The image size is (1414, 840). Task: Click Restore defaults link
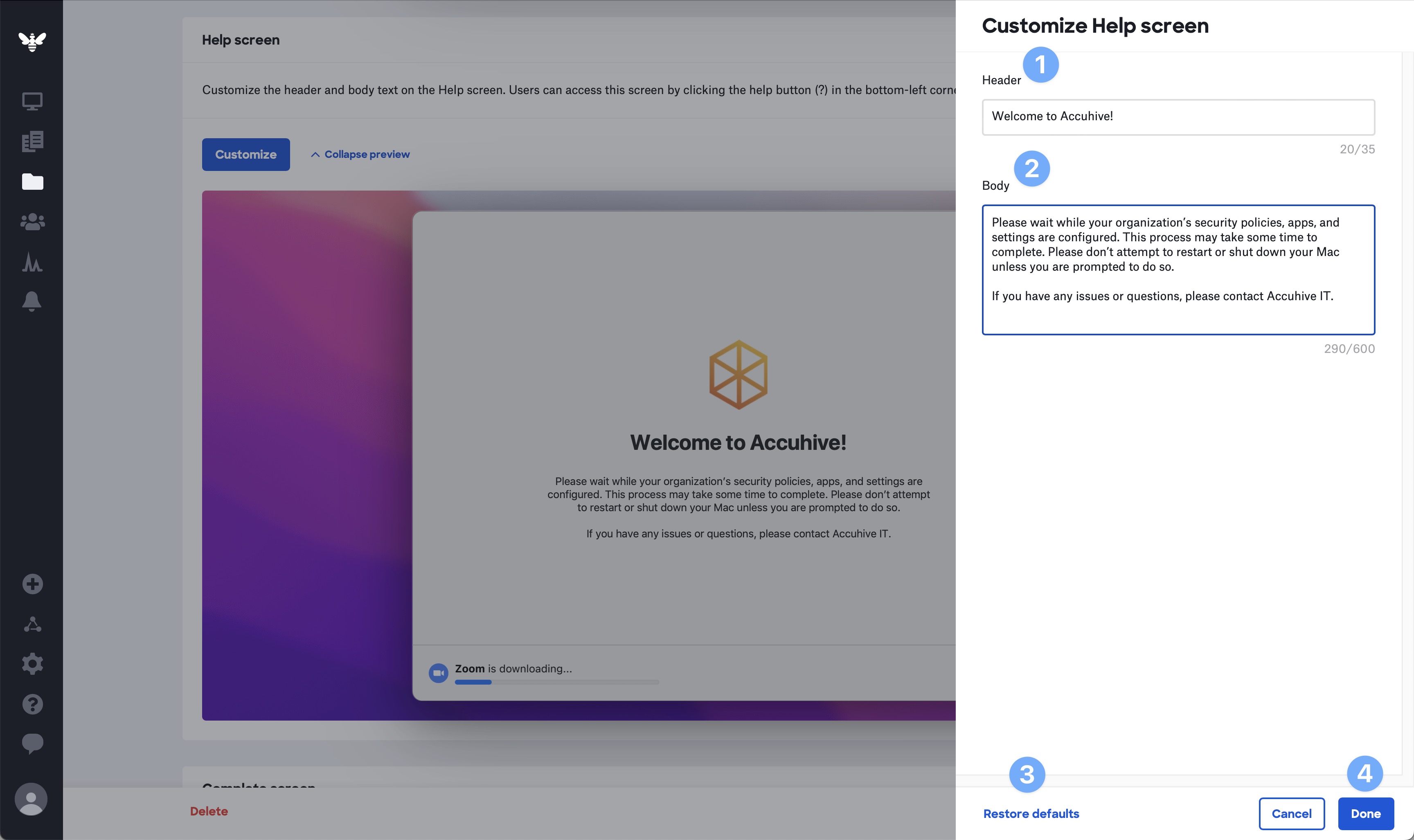coord(1031,813)
